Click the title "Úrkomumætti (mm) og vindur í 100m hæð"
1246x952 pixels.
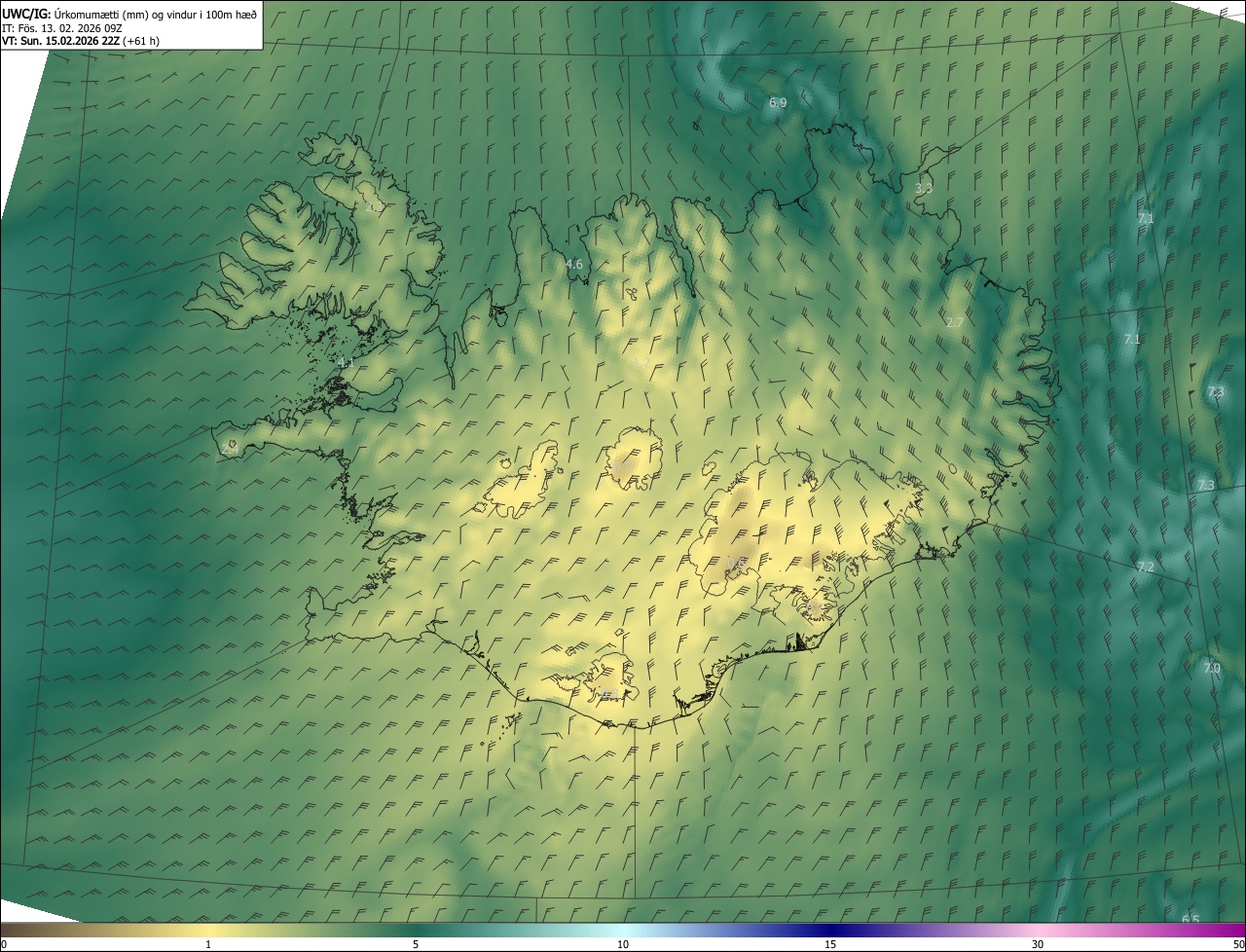point(154,14)
